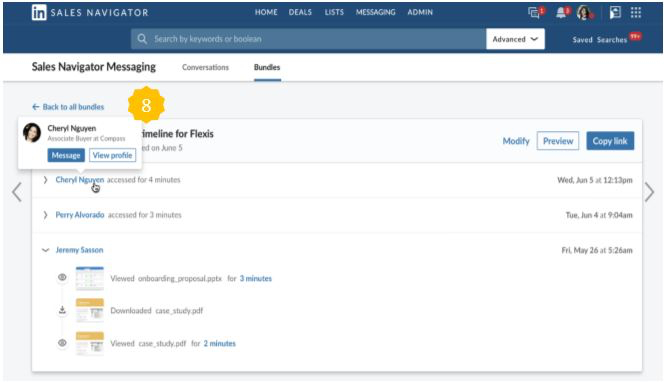Click View profile button
664x382 pixels.
113,155
